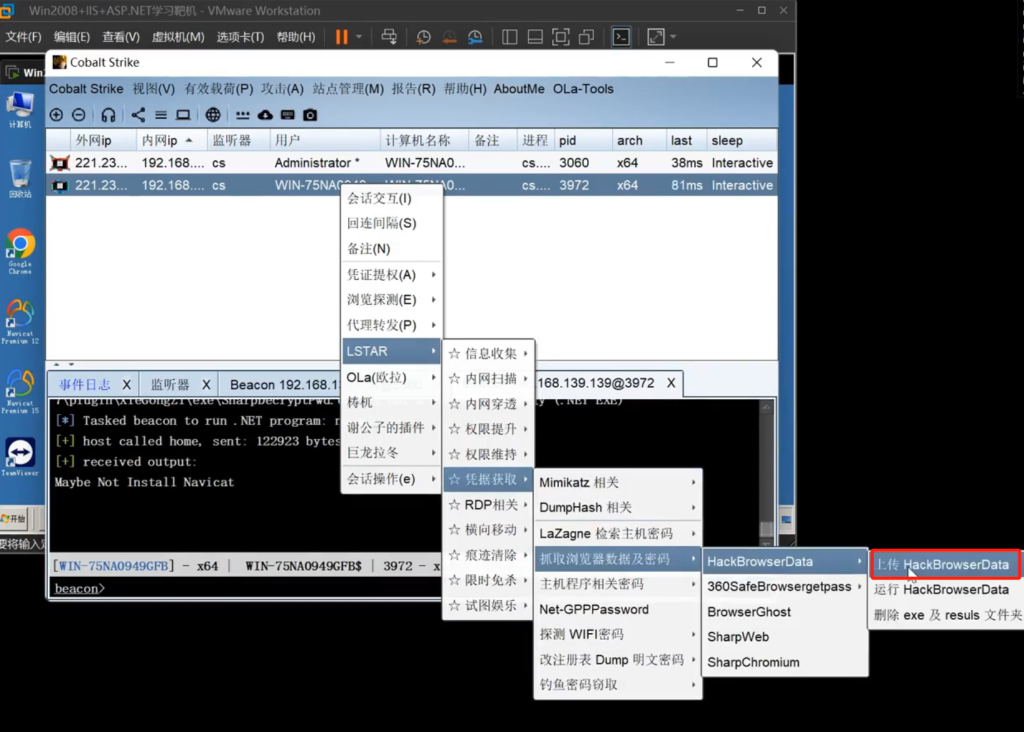Open screenshots with the camera icon
Viewport: 1024px width, 732px height.
click(310, 115)
